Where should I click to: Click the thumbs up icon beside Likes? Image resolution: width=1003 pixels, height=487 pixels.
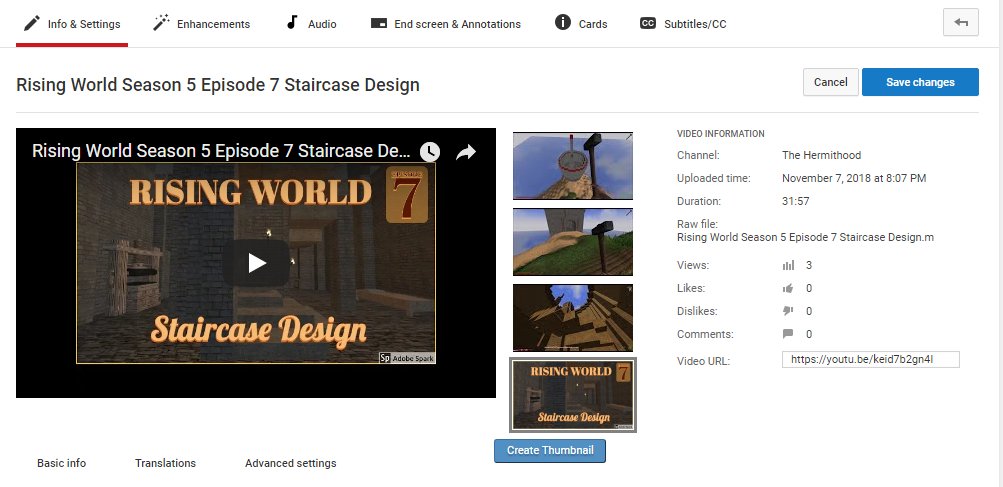pos(788,288)
